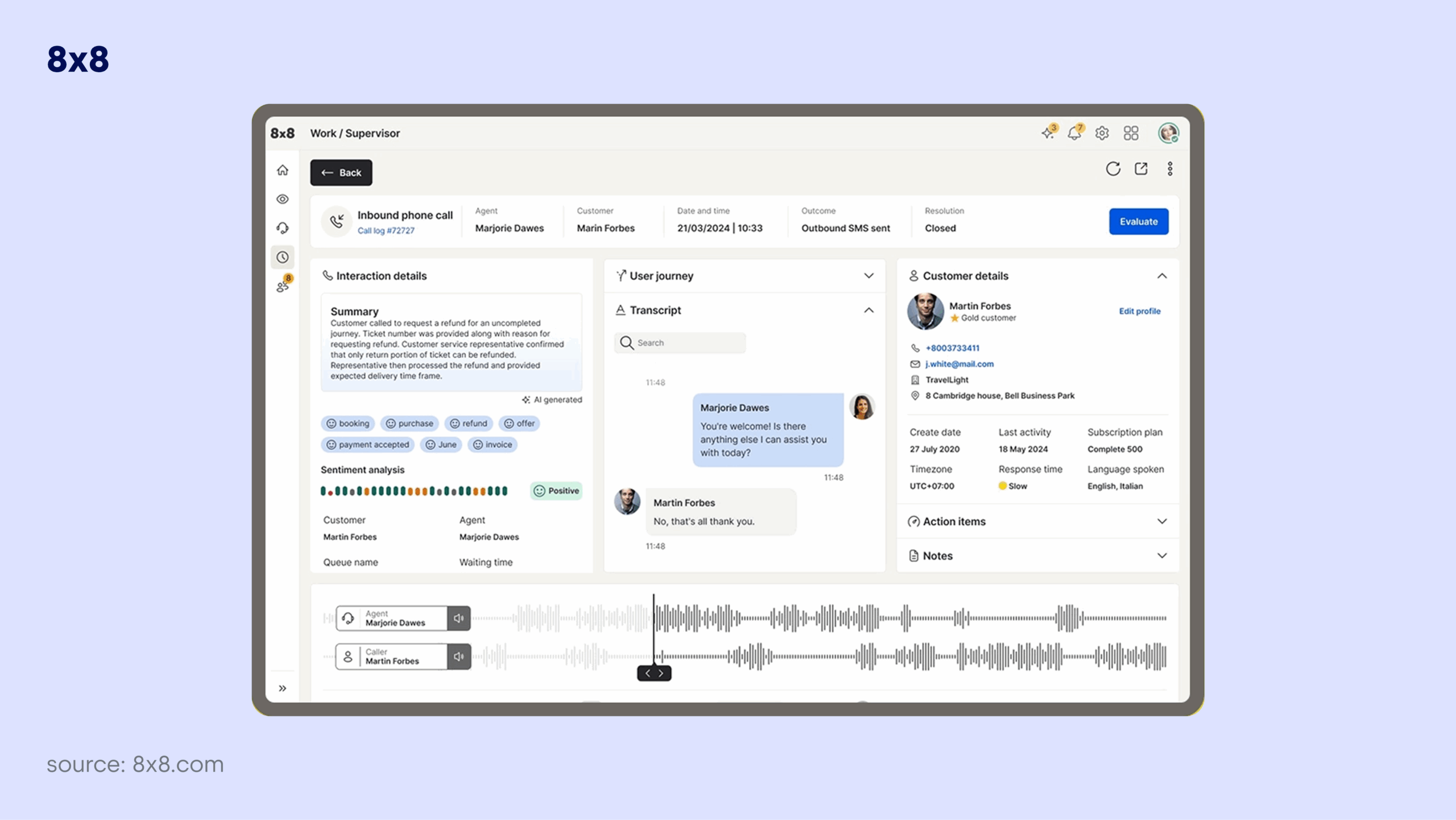Click the refresh icon
This screenshot has width=1456, height=820.
tap(1113, 169)
